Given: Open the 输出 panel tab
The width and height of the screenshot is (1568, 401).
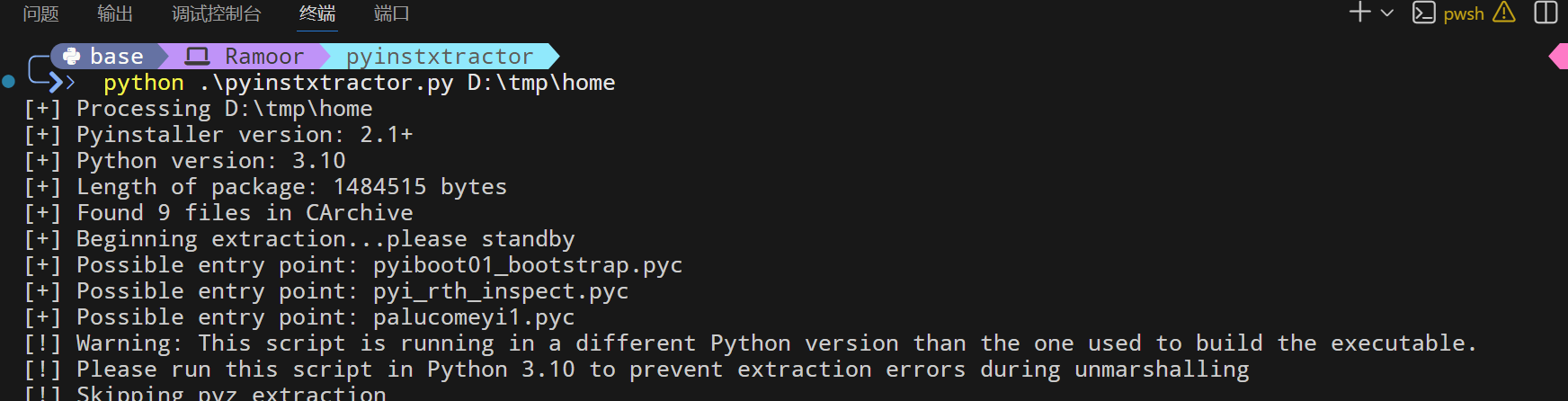Looking at the screenshot, I should tap(115, 13).
